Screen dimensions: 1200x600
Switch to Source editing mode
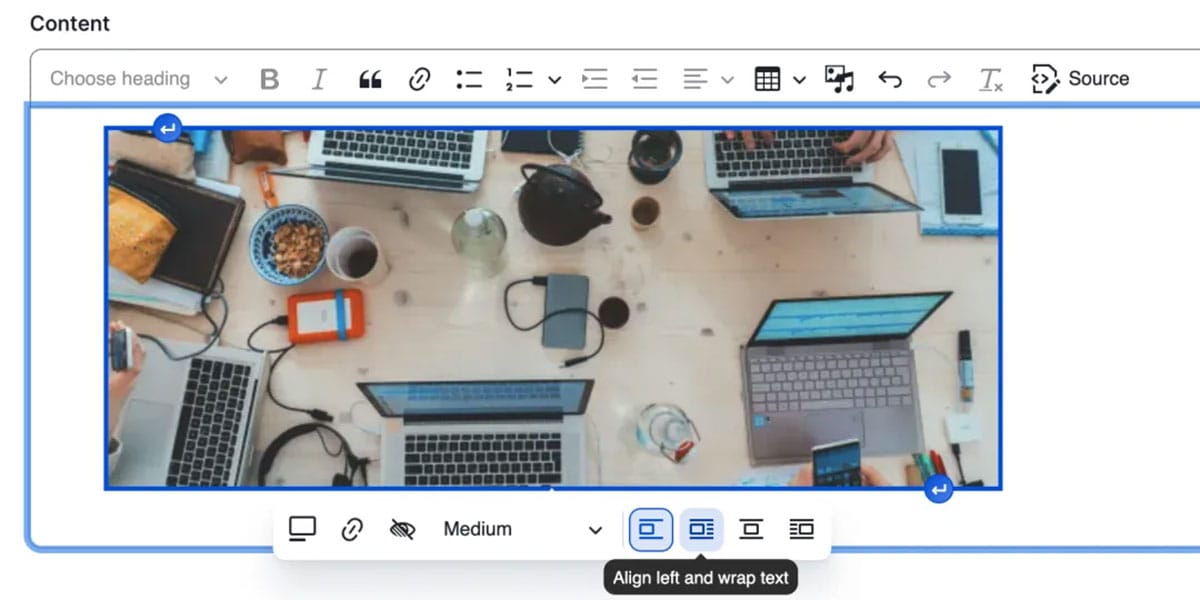(x=1080, y=79)
